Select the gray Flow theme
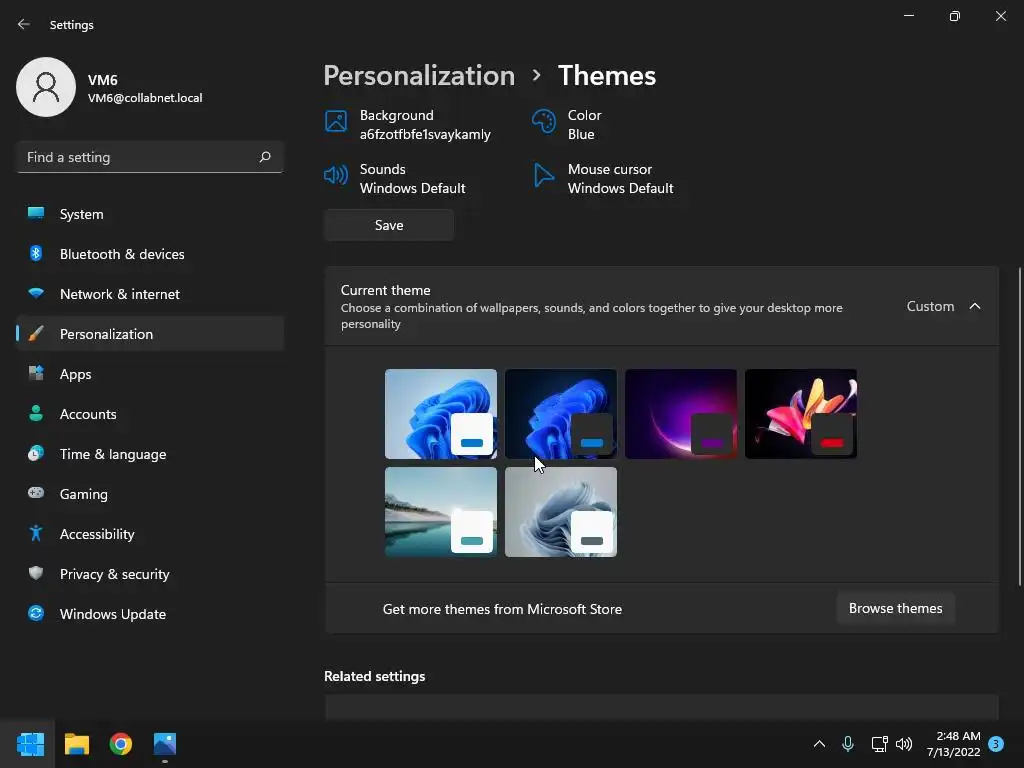 tap(560, 511)
